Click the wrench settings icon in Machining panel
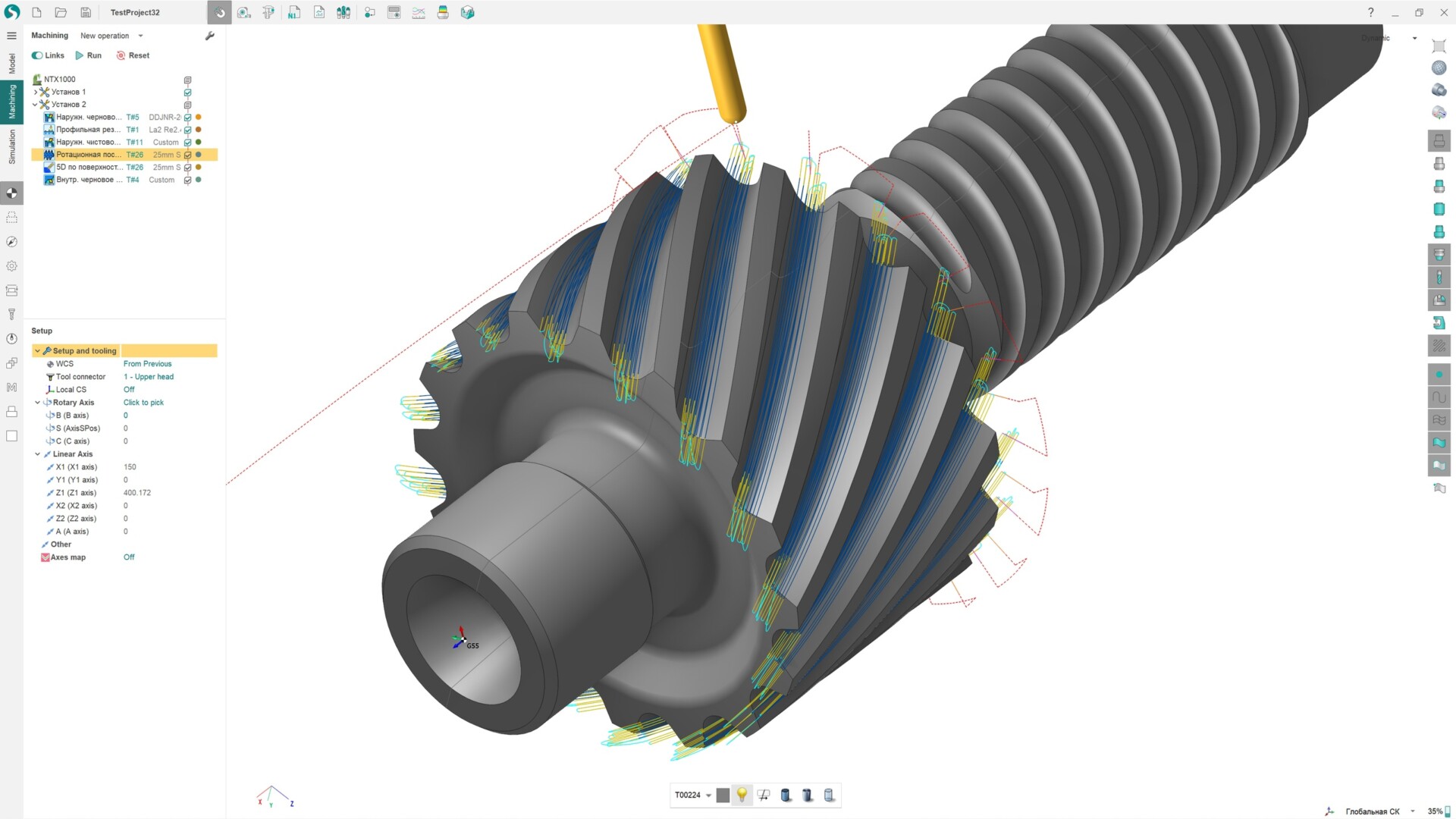This screenshot has width=1456, height=819. (210, 36)
